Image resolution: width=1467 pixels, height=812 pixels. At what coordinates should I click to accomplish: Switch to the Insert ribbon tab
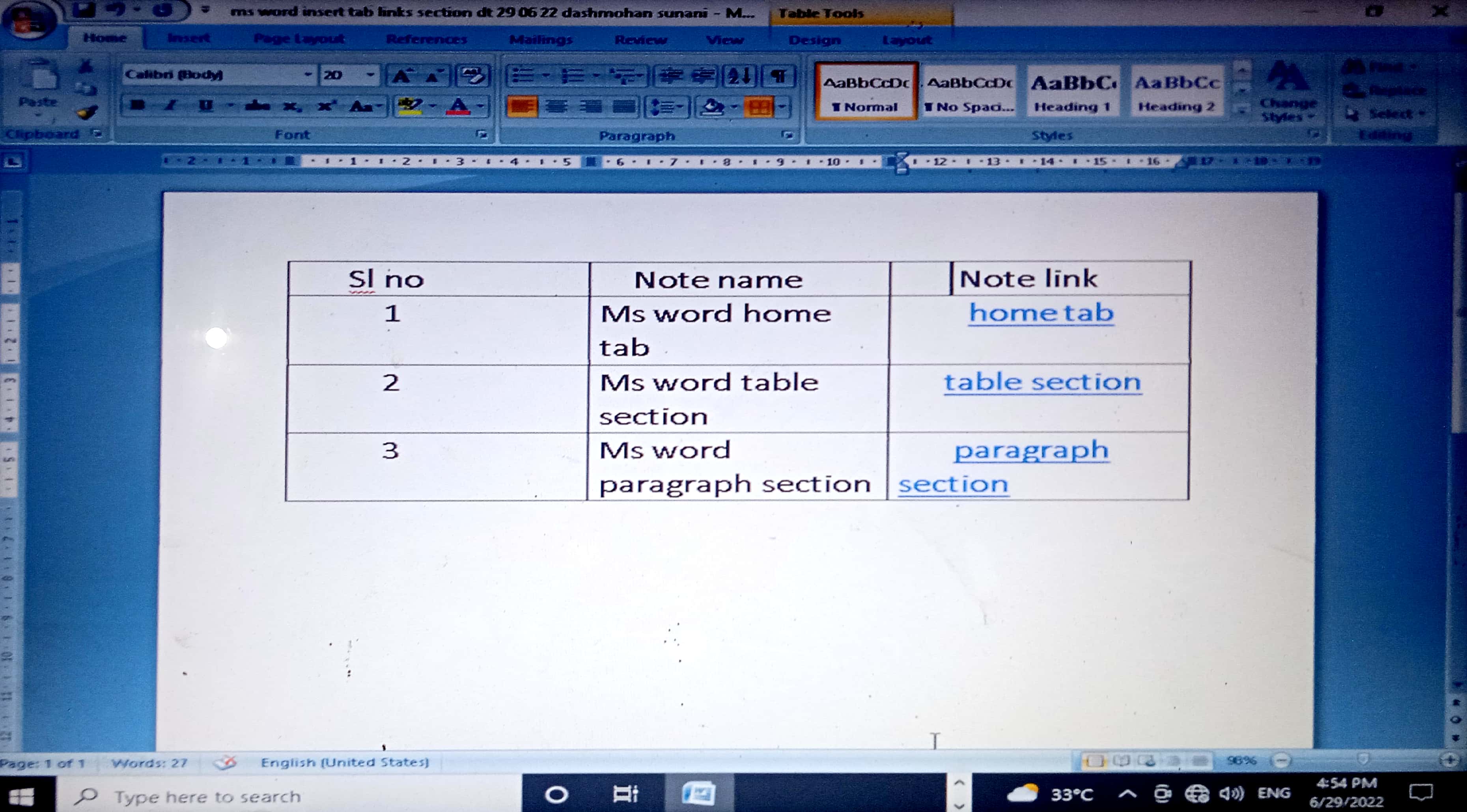point(189,39)
